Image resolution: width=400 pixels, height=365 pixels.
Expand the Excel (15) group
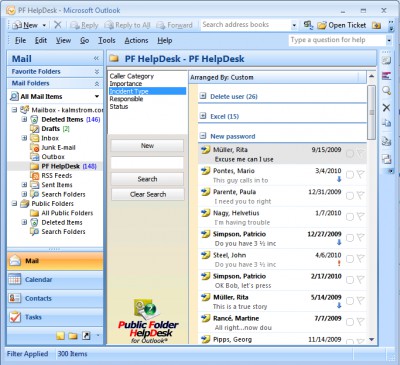(x=203, y=116)
